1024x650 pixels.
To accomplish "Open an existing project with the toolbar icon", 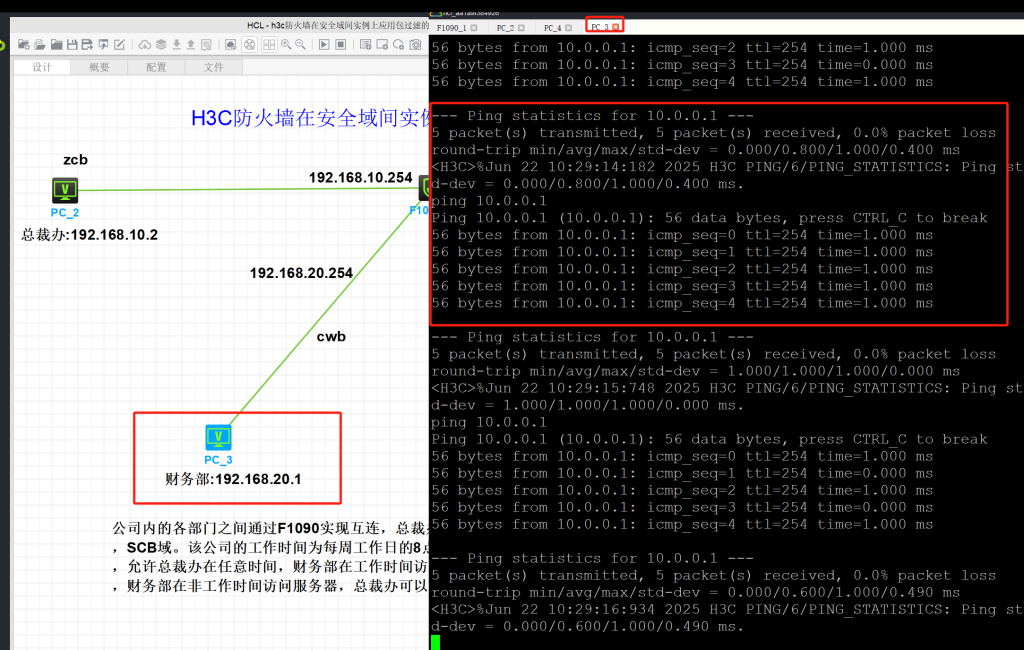I will (40, 44).
